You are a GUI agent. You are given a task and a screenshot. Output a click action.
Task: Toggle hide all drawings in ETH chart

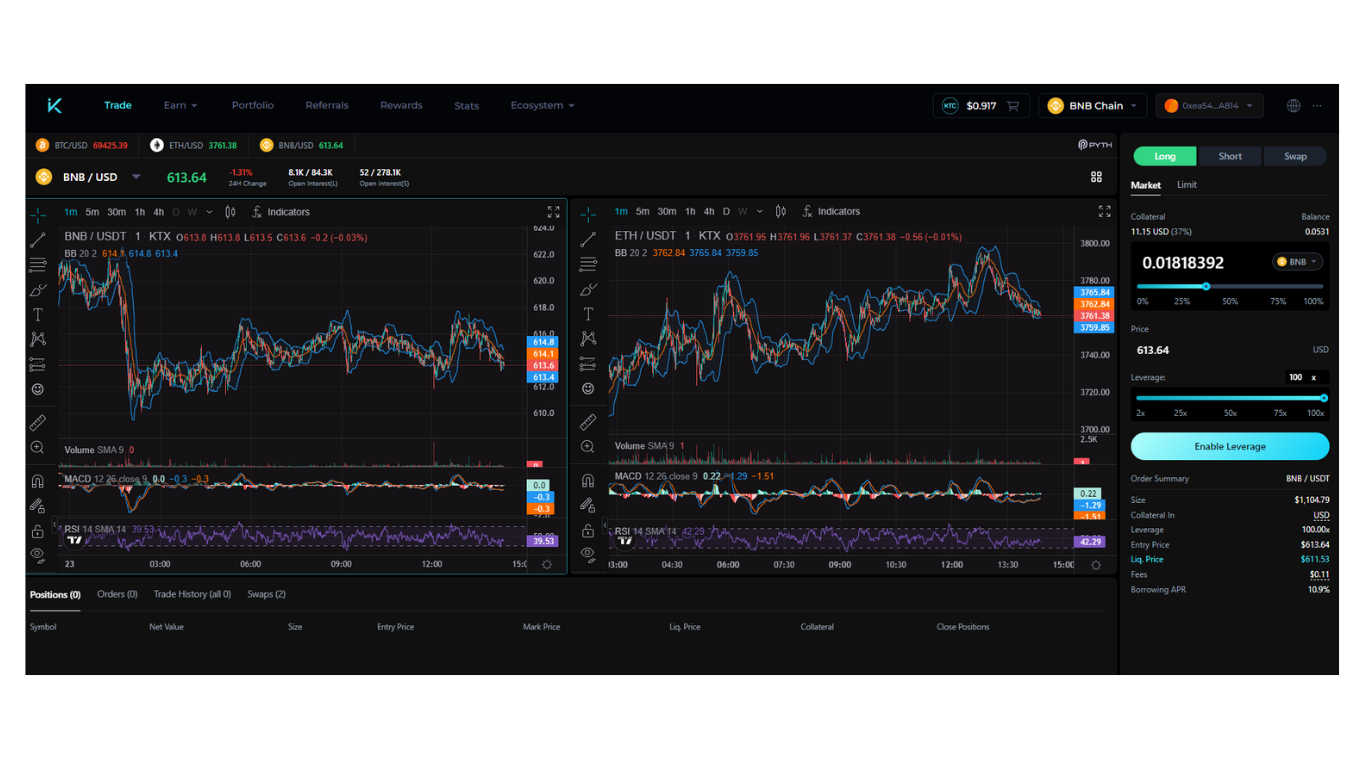pyautogui.click(x=588, y=553)
